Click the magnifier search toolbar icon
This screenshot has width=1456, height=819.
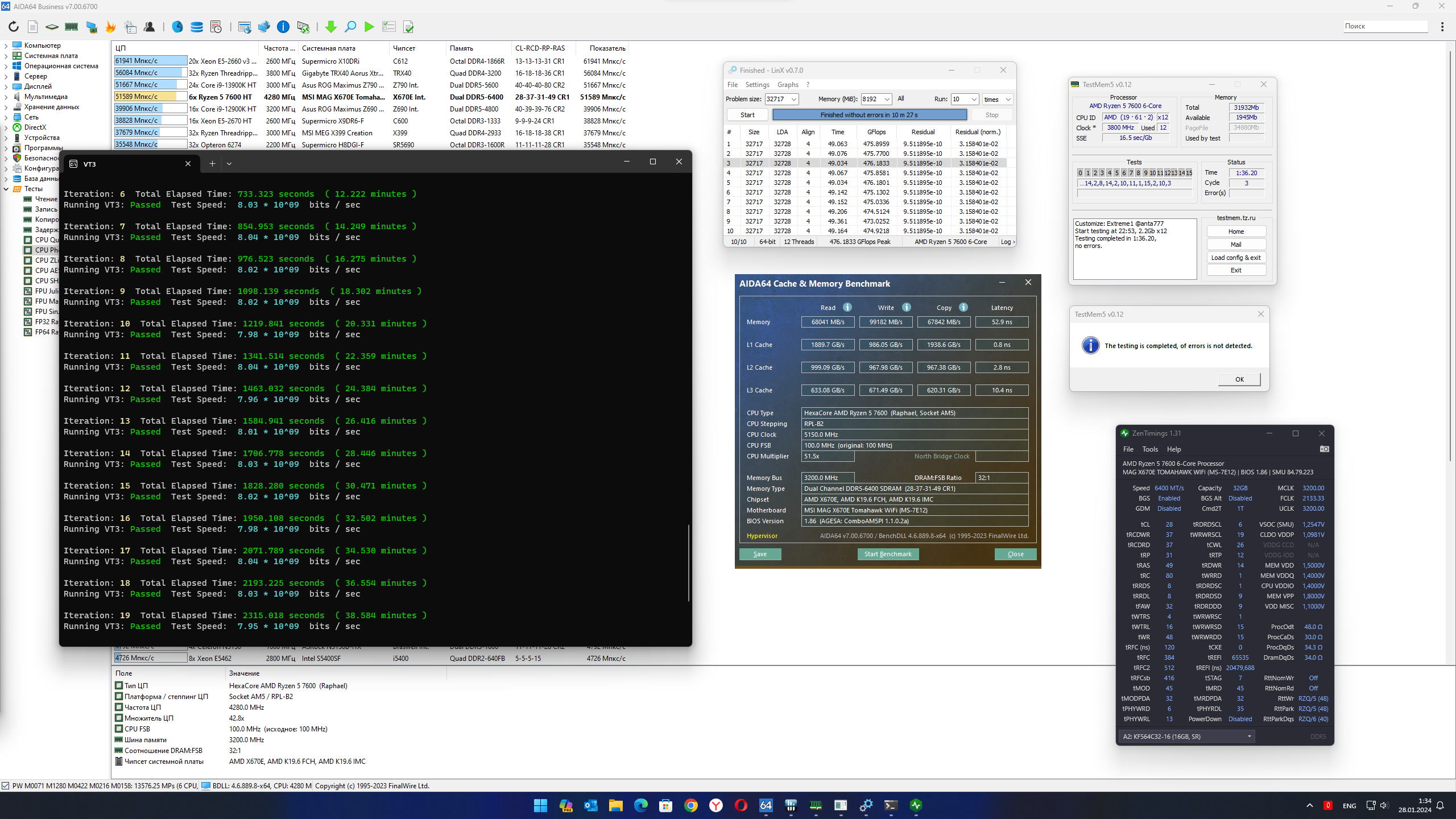350,27
